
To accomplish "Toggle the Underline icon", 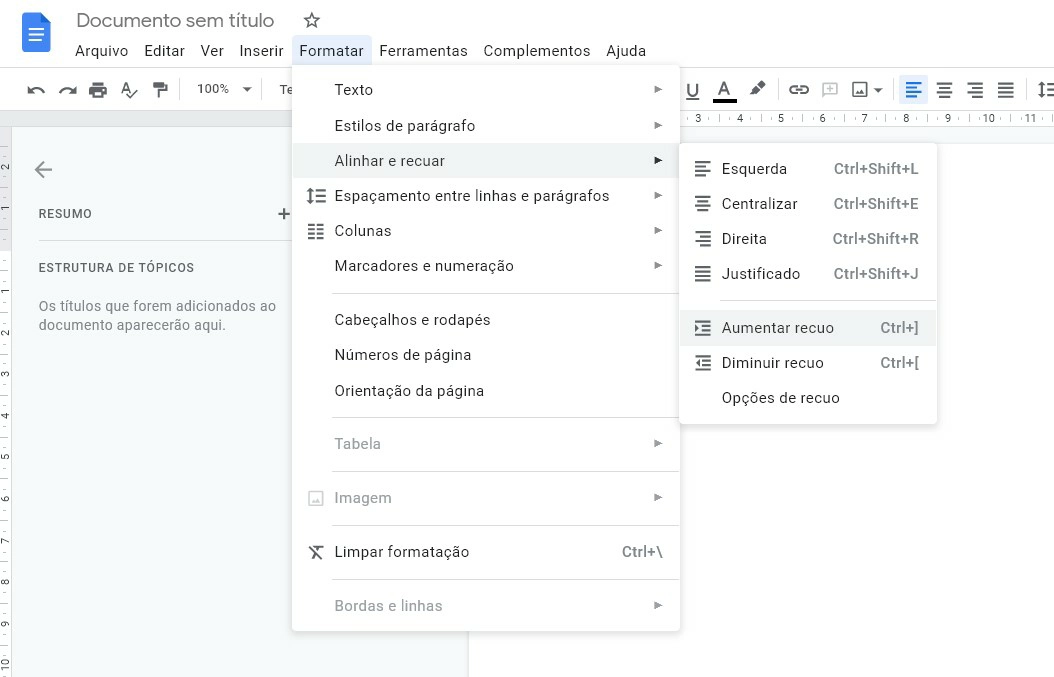I will tap(692, 90).
